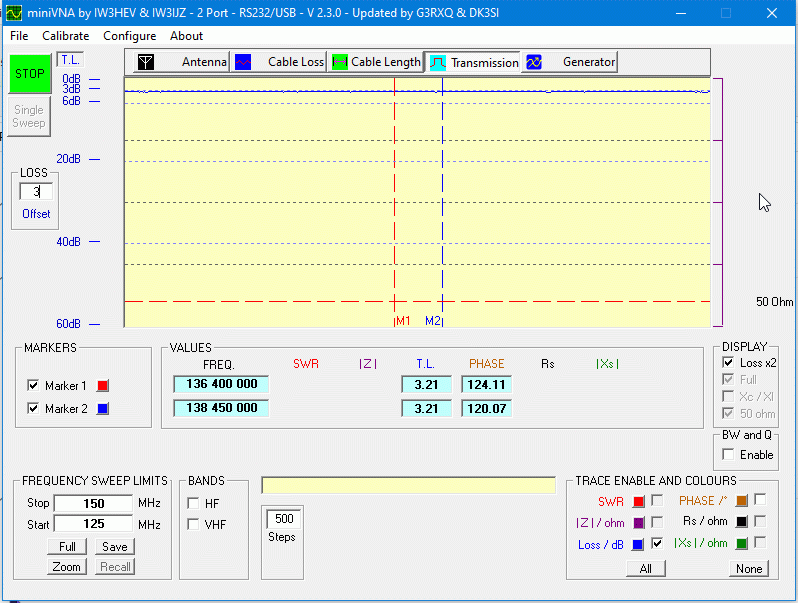This screenshot has width=798, height=603.
Task: Click the Full sweep button
Action: [x=67, y=547]
